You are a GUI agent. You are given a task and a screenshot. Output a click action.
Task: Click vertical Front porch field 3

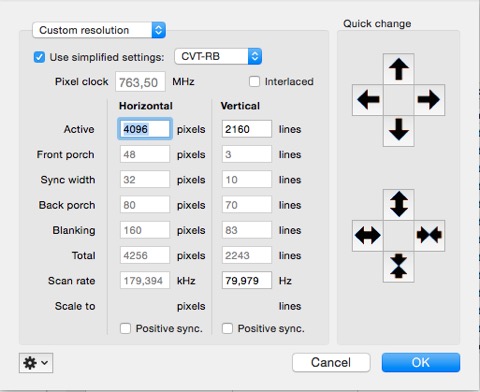pos(247,154)
